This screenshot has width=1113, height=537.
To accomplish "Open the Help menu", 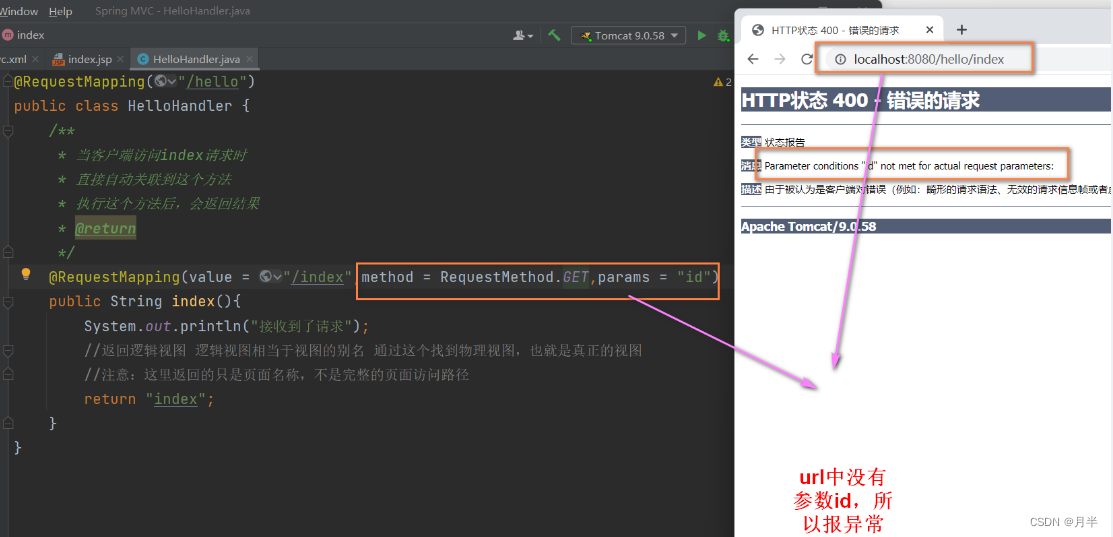I will [x=60, y=11].
